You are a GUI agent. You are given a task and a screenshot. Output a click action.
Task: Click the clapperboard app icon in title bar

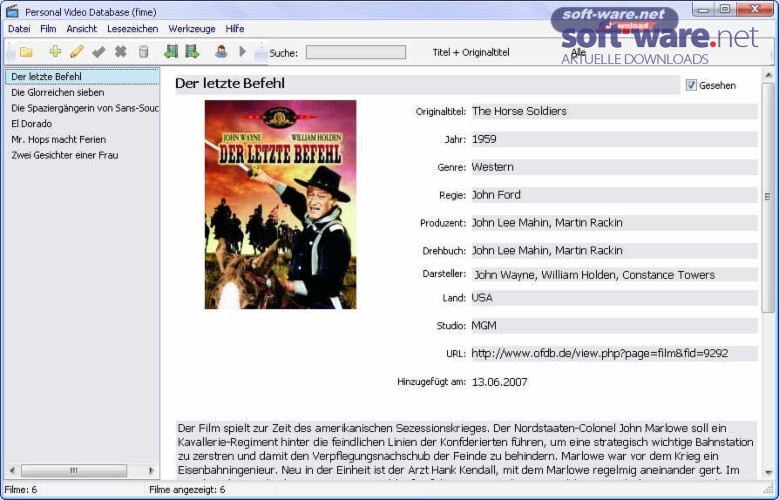[x=12, y=11]
